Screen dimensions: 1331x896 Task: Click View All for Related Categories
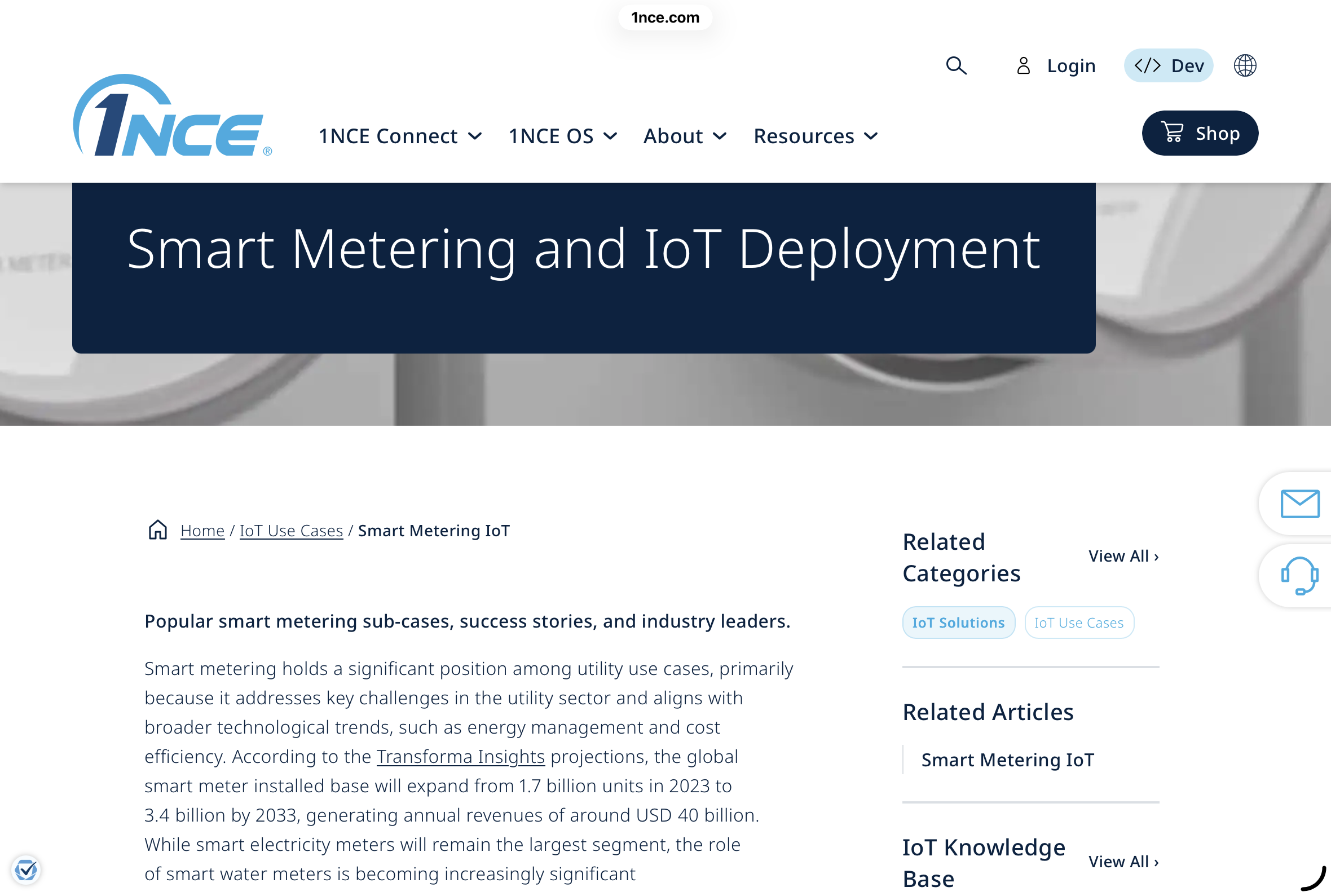coord(1123,556)
